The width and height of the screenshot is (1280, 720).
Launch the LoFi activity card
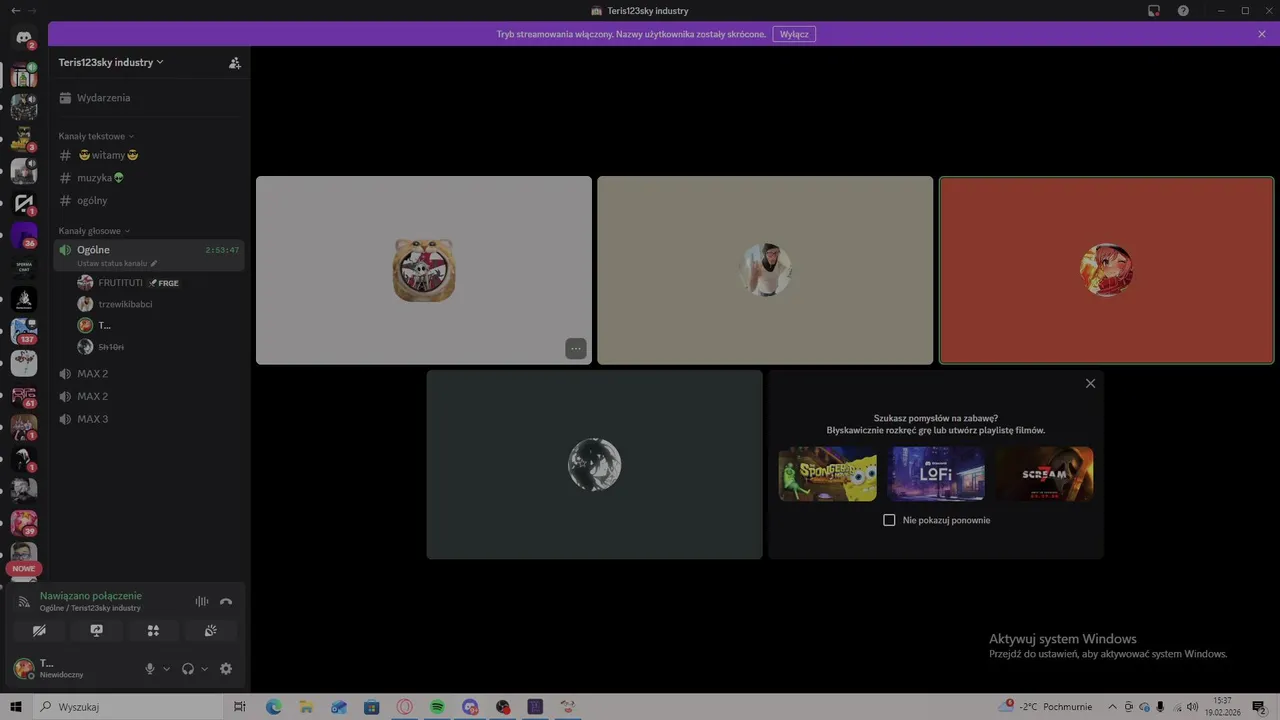pyautogui.click(x=936, y=474)
